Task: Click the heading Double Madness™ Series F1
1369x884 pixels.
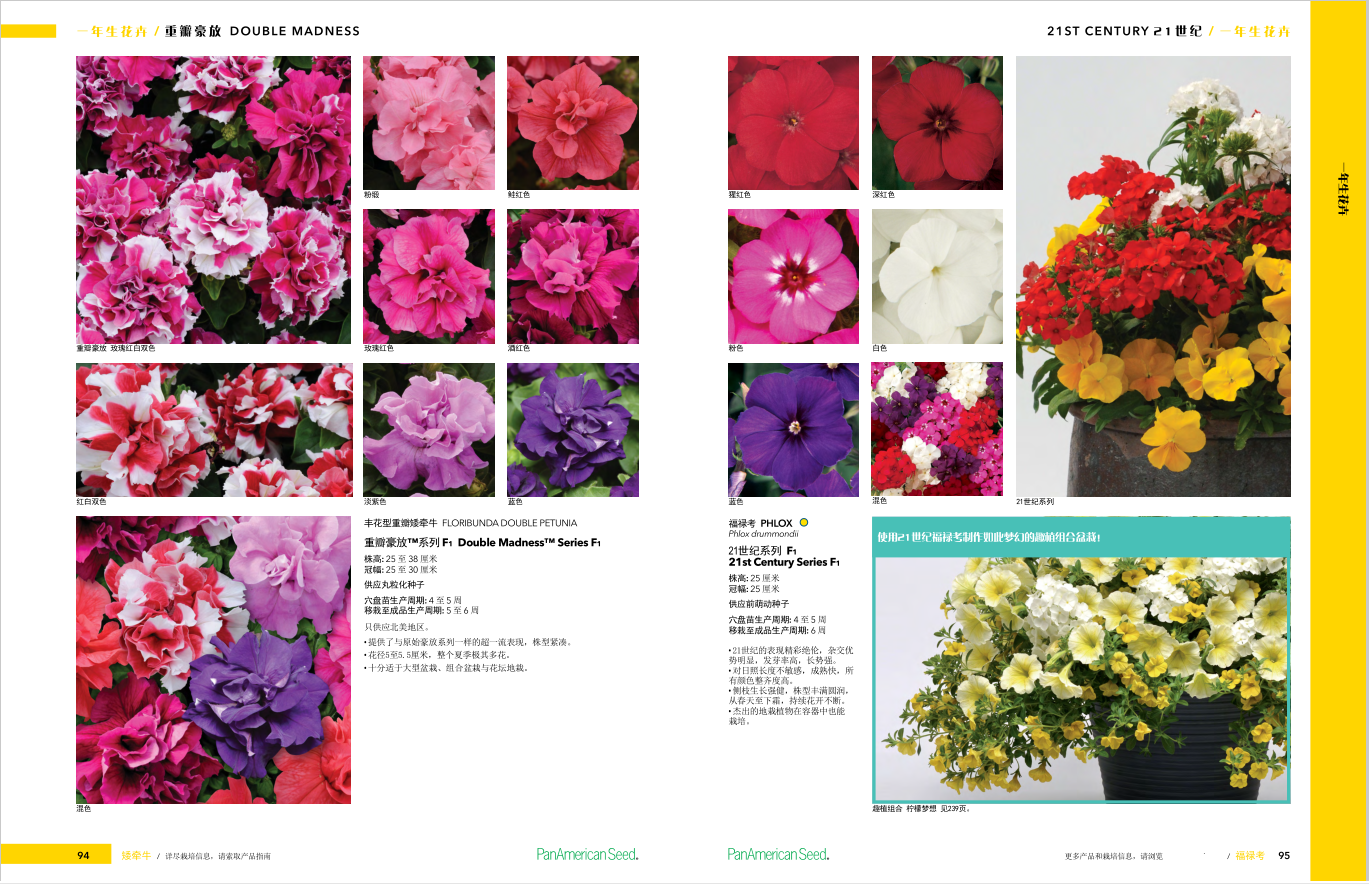Action: pos(529,542)
